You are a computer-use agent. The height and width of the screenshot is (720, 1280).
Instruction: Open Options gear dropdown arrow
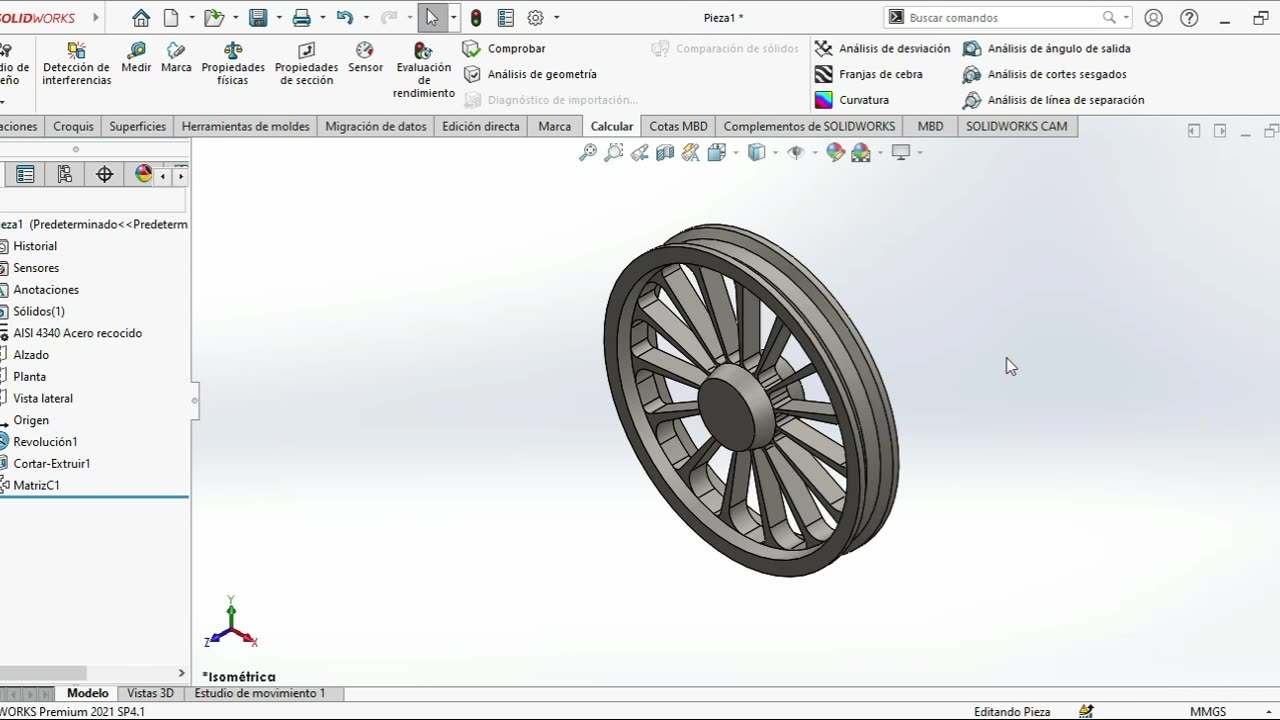coord(556,17)
